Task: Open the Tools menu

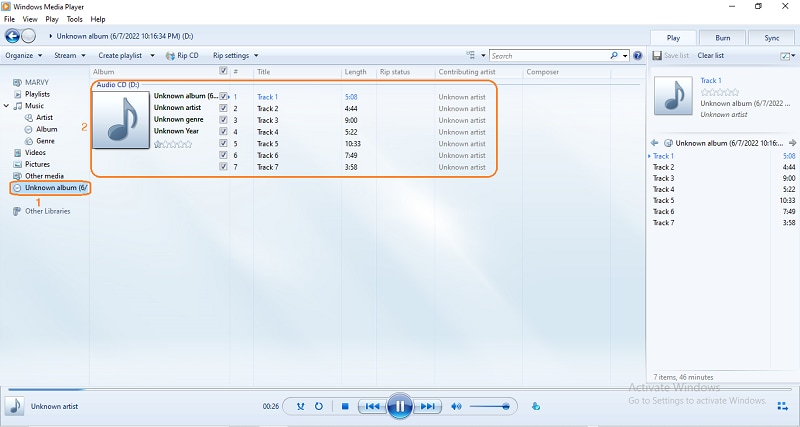Action: coord(74,19)
